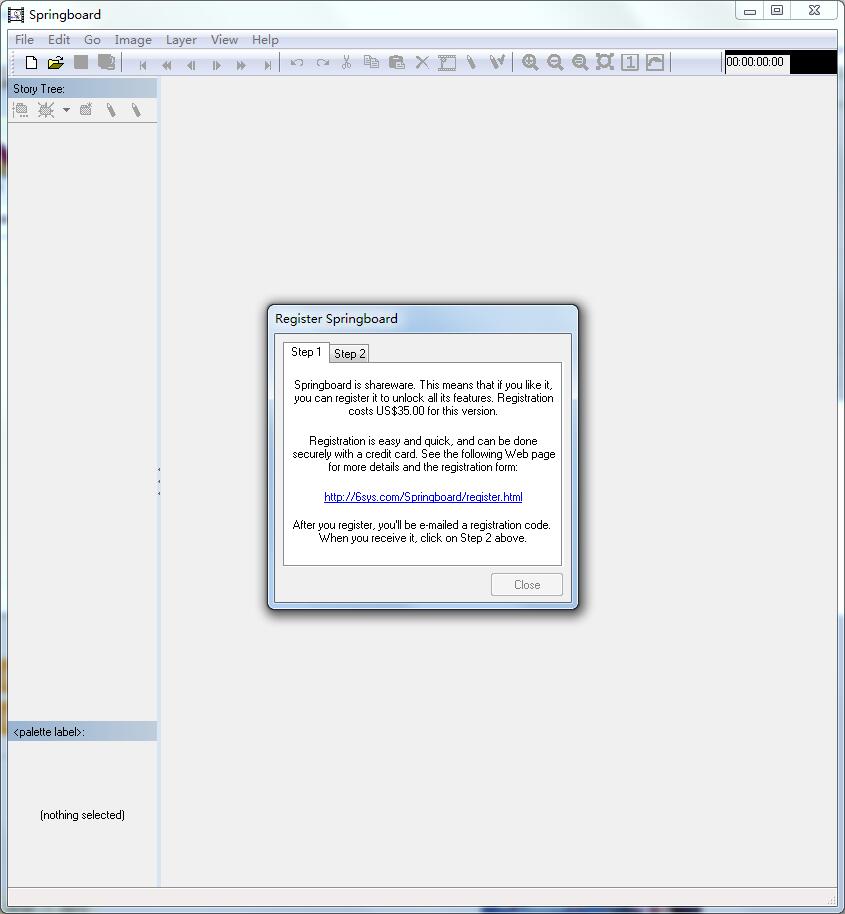Jump to the first frame button

pos(143,65)
